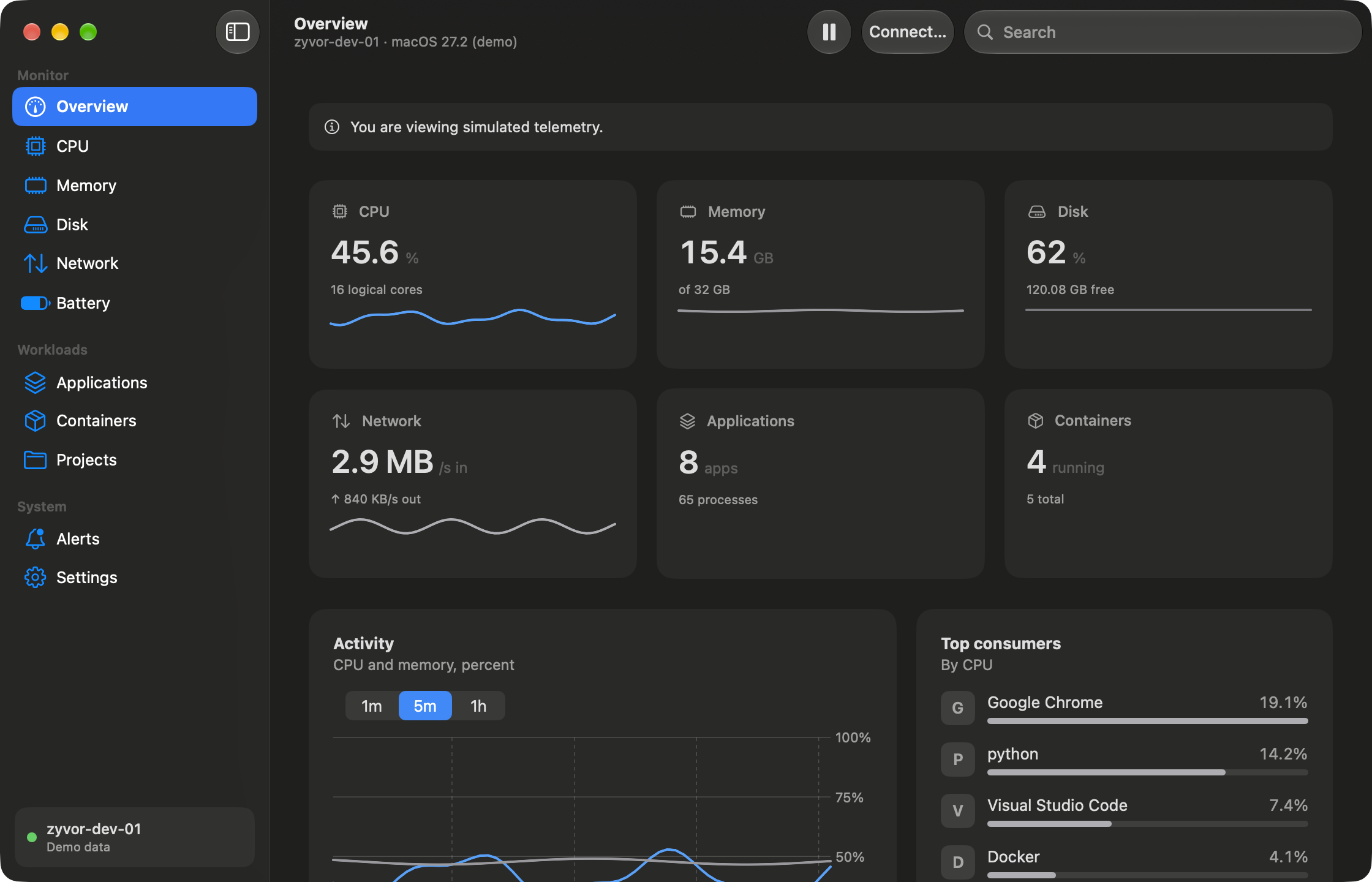Toggle the sidebar visibility button

[238, 32]
